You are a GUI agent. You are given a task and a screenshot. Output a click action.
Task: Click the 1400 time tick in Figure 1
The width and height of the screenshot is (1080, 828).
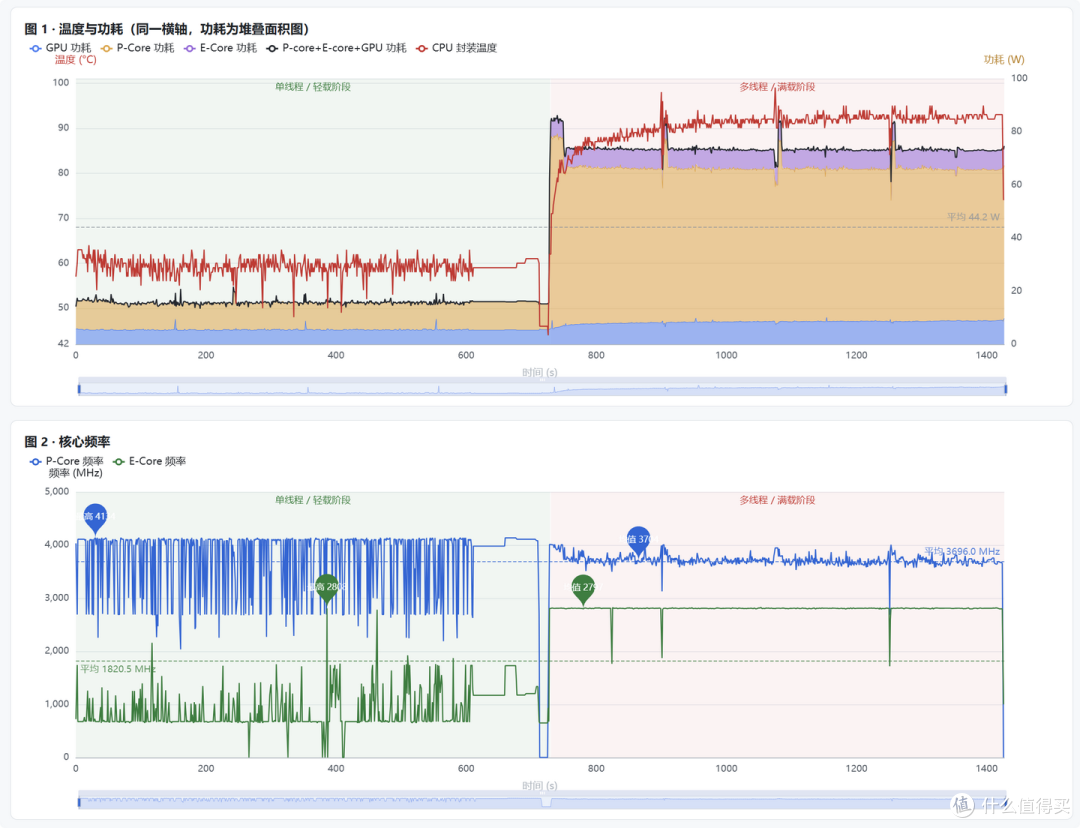pyautogui.click(x=986, y=355)
